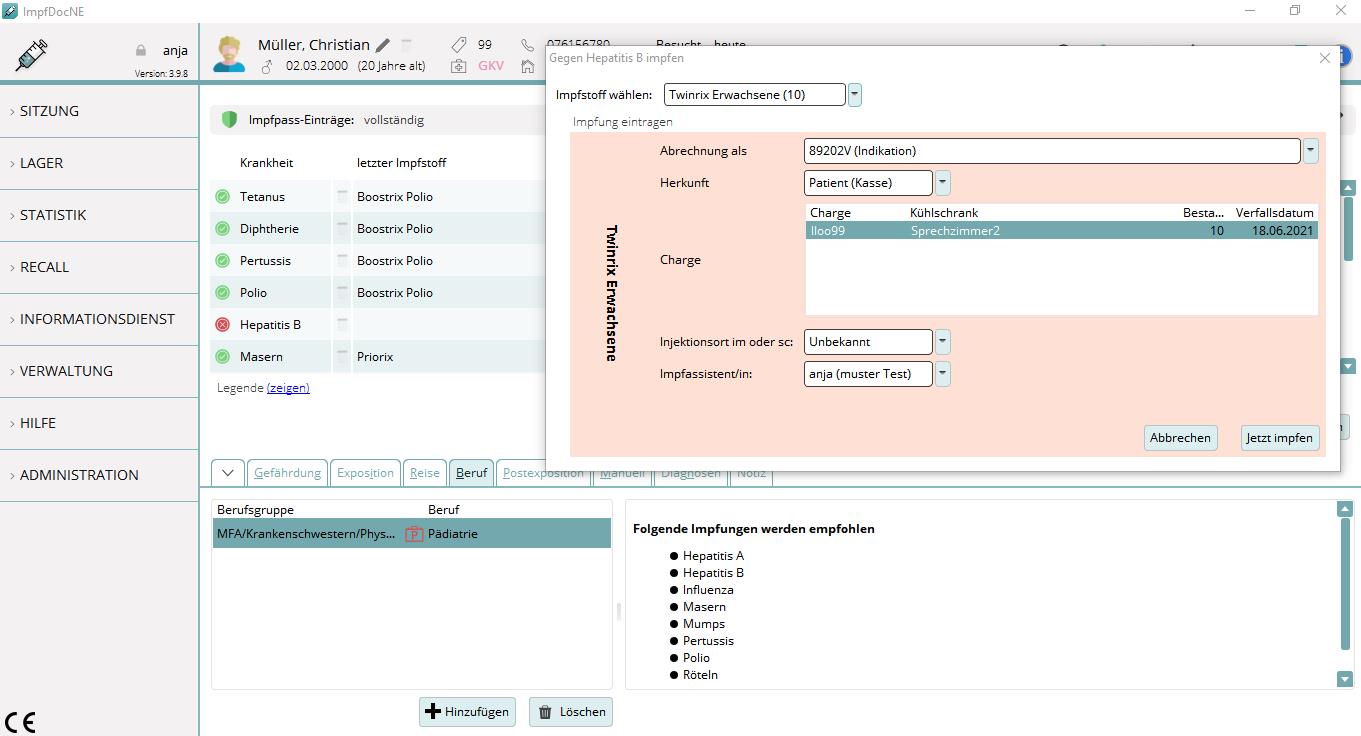Click the green shield Impfpass icon
The image size is (1361, 736).
point(229,120)
